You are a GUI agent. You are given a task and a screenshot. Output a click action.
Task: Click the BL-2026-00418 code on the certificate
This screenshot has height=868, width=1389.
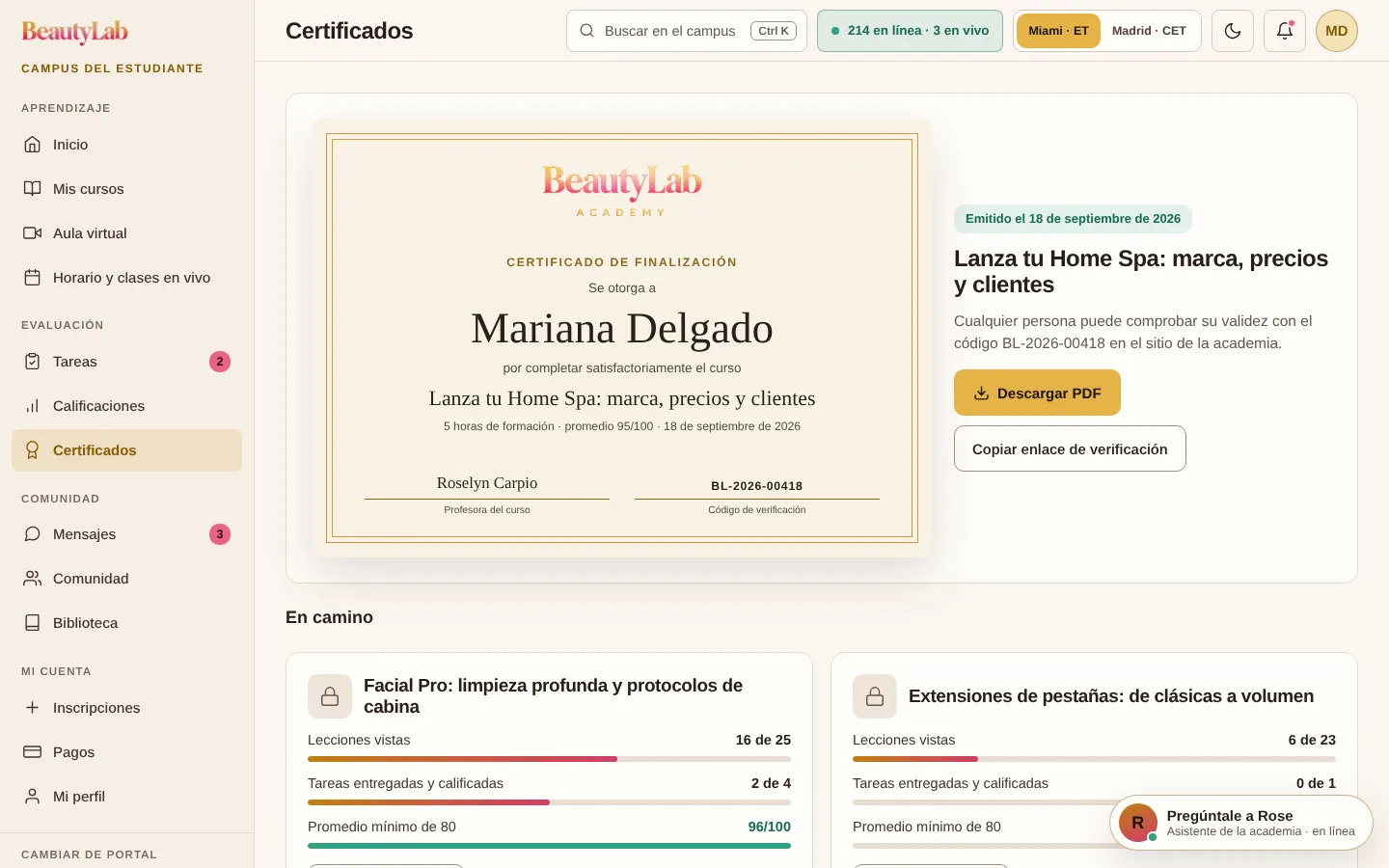(757, 486)
